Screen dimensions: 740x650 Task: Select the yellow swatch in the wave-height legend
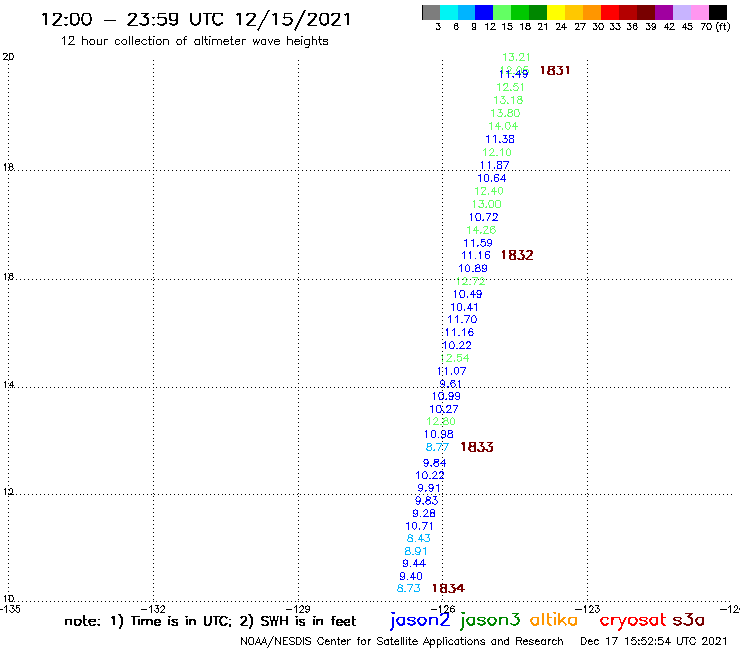click(x=556, y=12)
